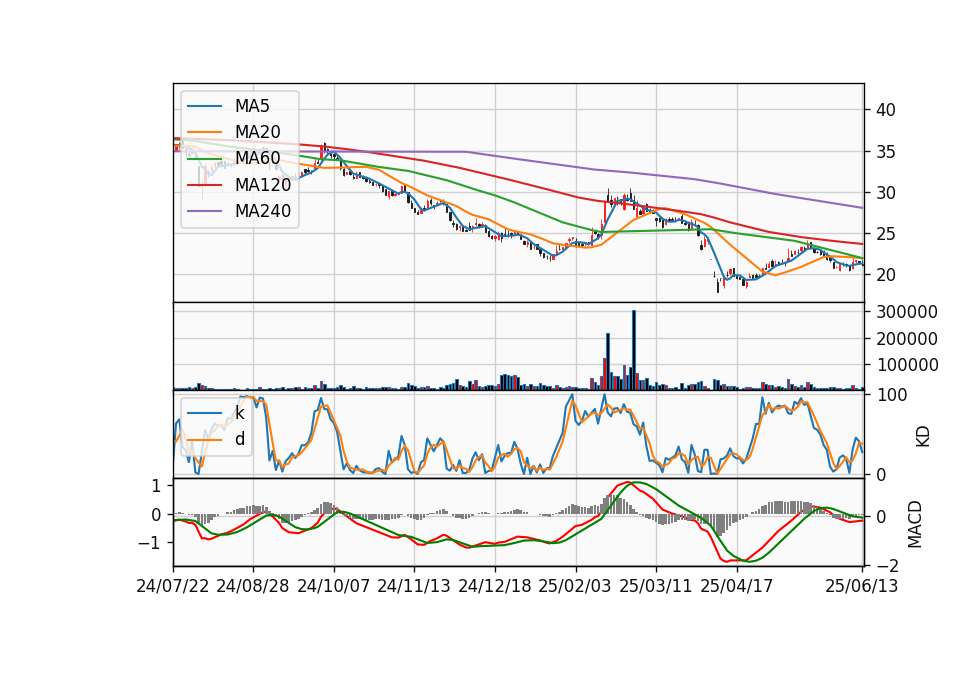This screenshot has height=690, width=960.
Task: Click the green MA60 legend line
Action: click(204, 159)
